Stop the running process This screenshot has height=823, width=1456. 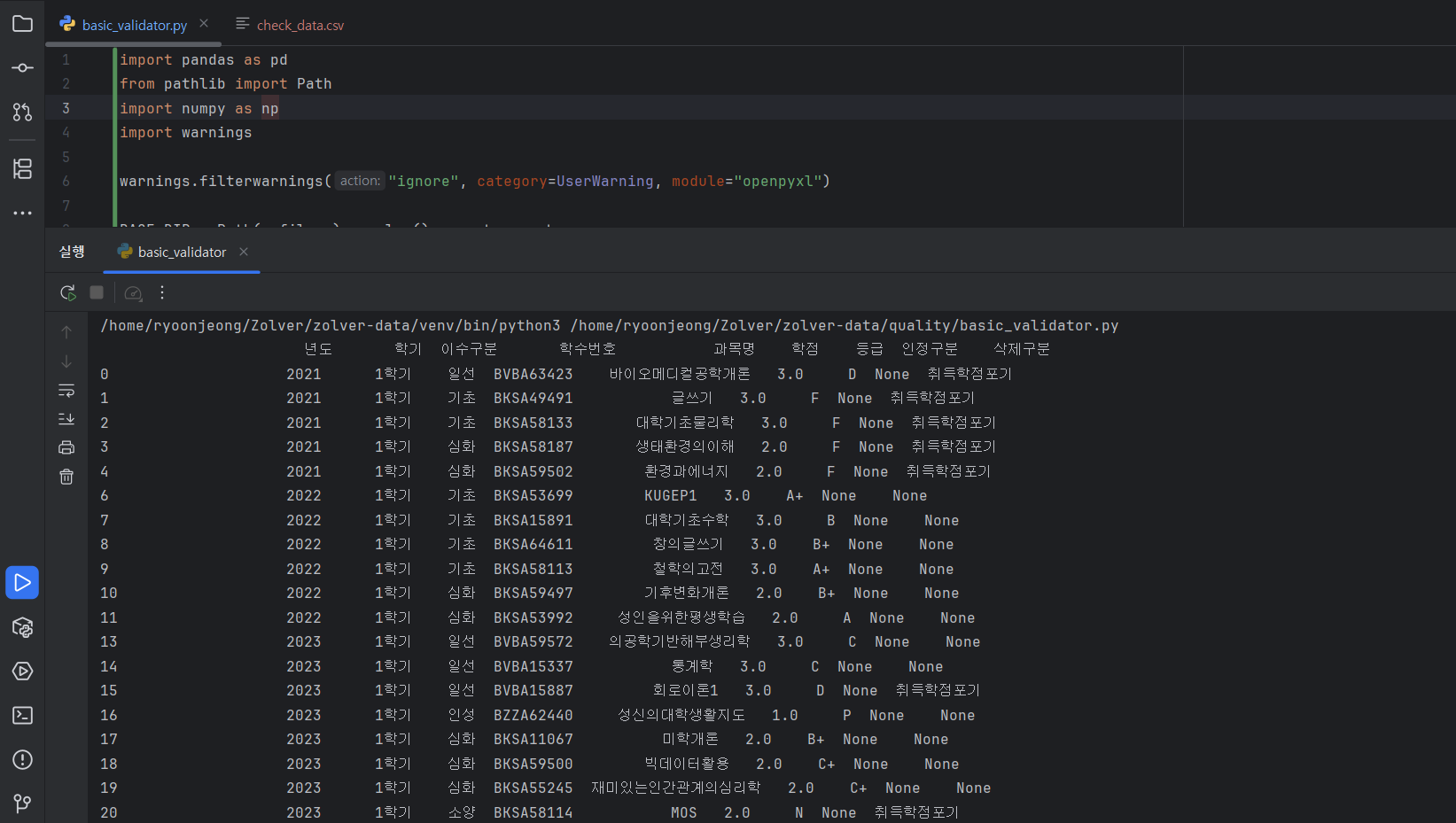pyautogui.click(x=97, y=292)
